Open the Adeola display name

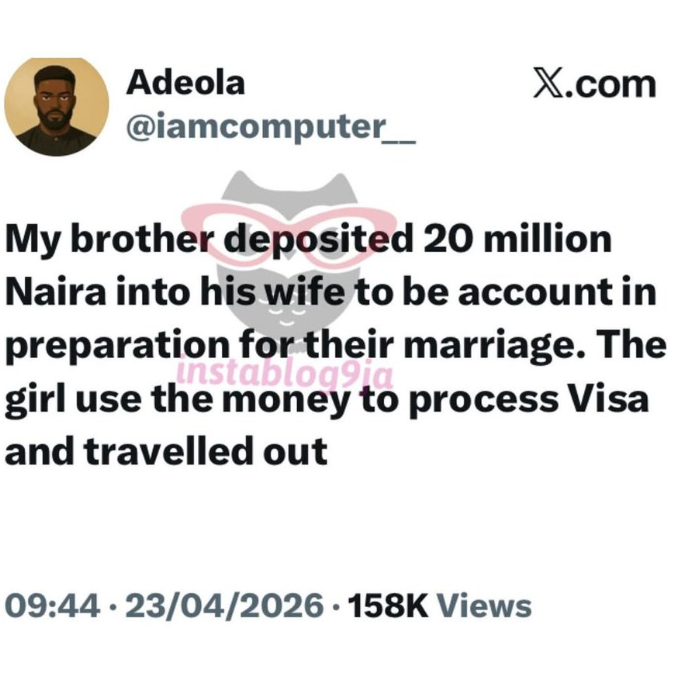pyautogui.click(x=185, y=83)
